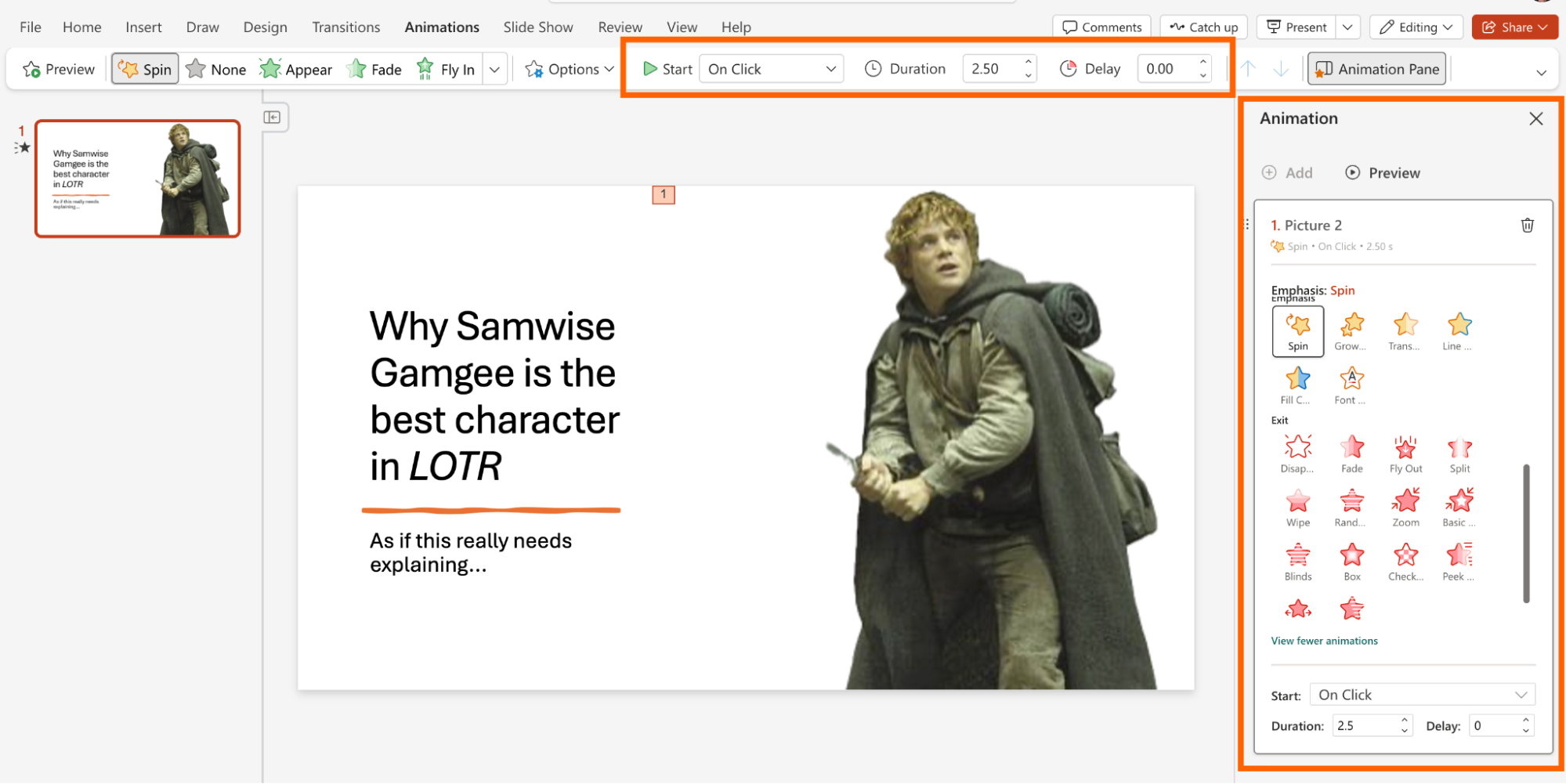Toggle the Animation Pane button
Screen dimensions: 1566x784
(x=1376, y=69)
